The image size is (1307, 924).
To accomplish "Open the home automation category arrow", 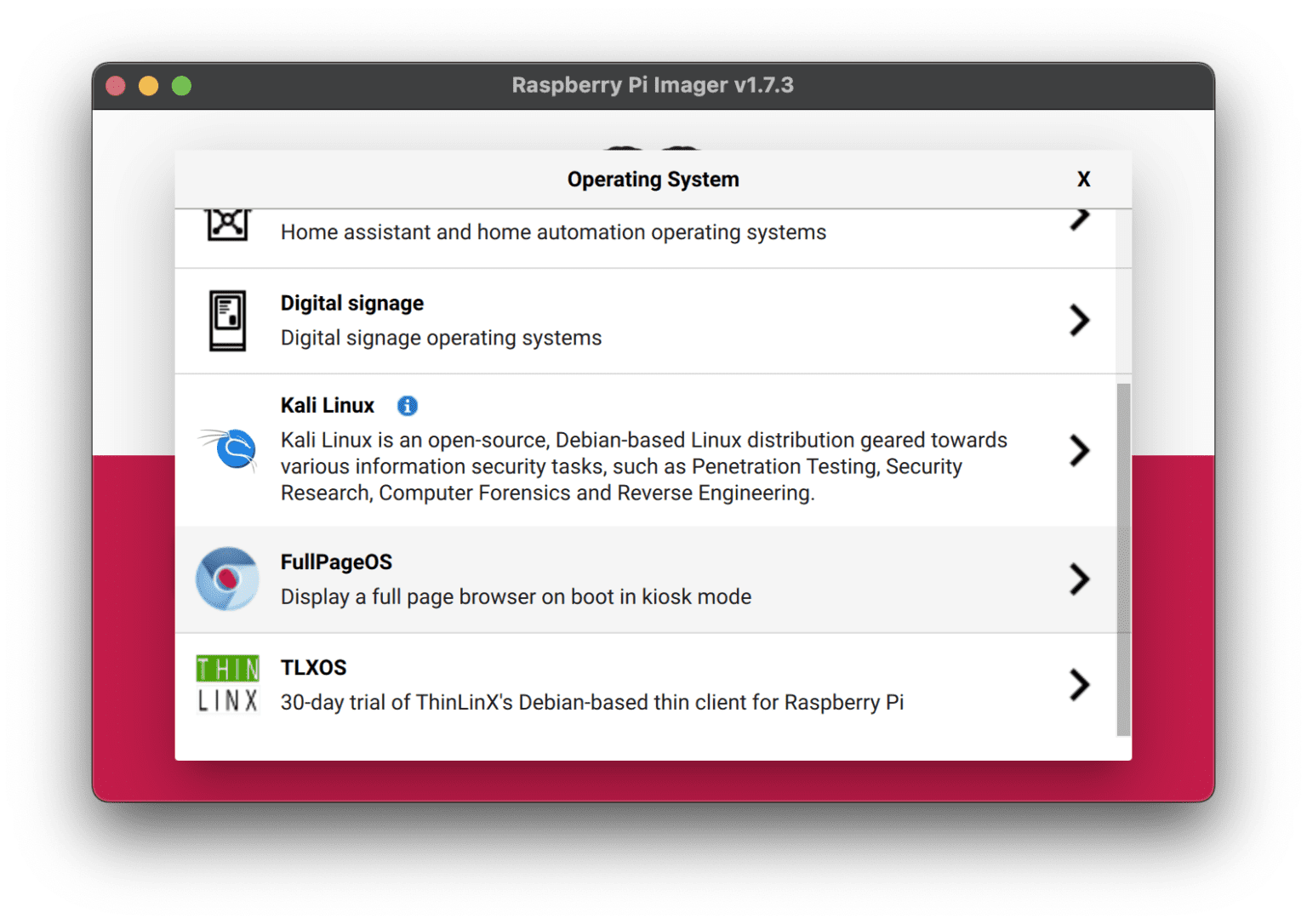I will click(1081, 218).
